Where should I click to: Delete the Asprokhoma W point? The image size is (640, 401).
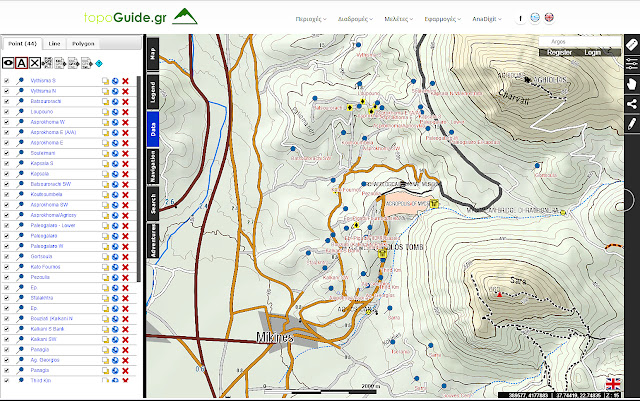(x=125, y=122)
